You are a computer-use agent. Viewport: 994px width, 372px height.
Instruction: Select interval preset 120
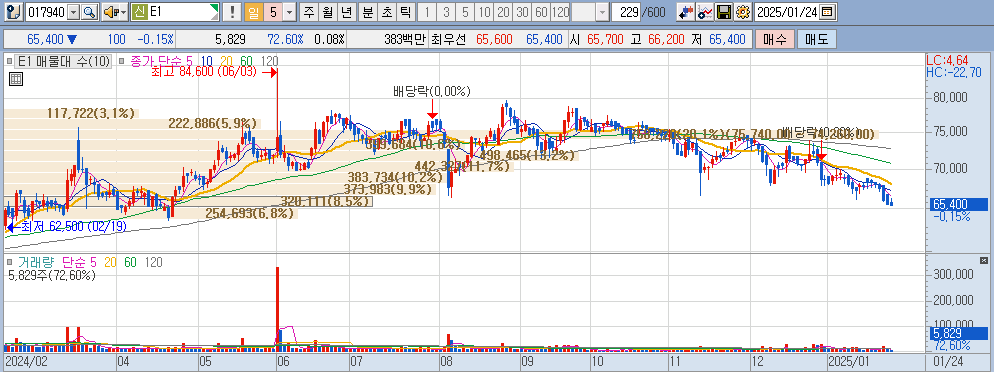pos(560,12)
